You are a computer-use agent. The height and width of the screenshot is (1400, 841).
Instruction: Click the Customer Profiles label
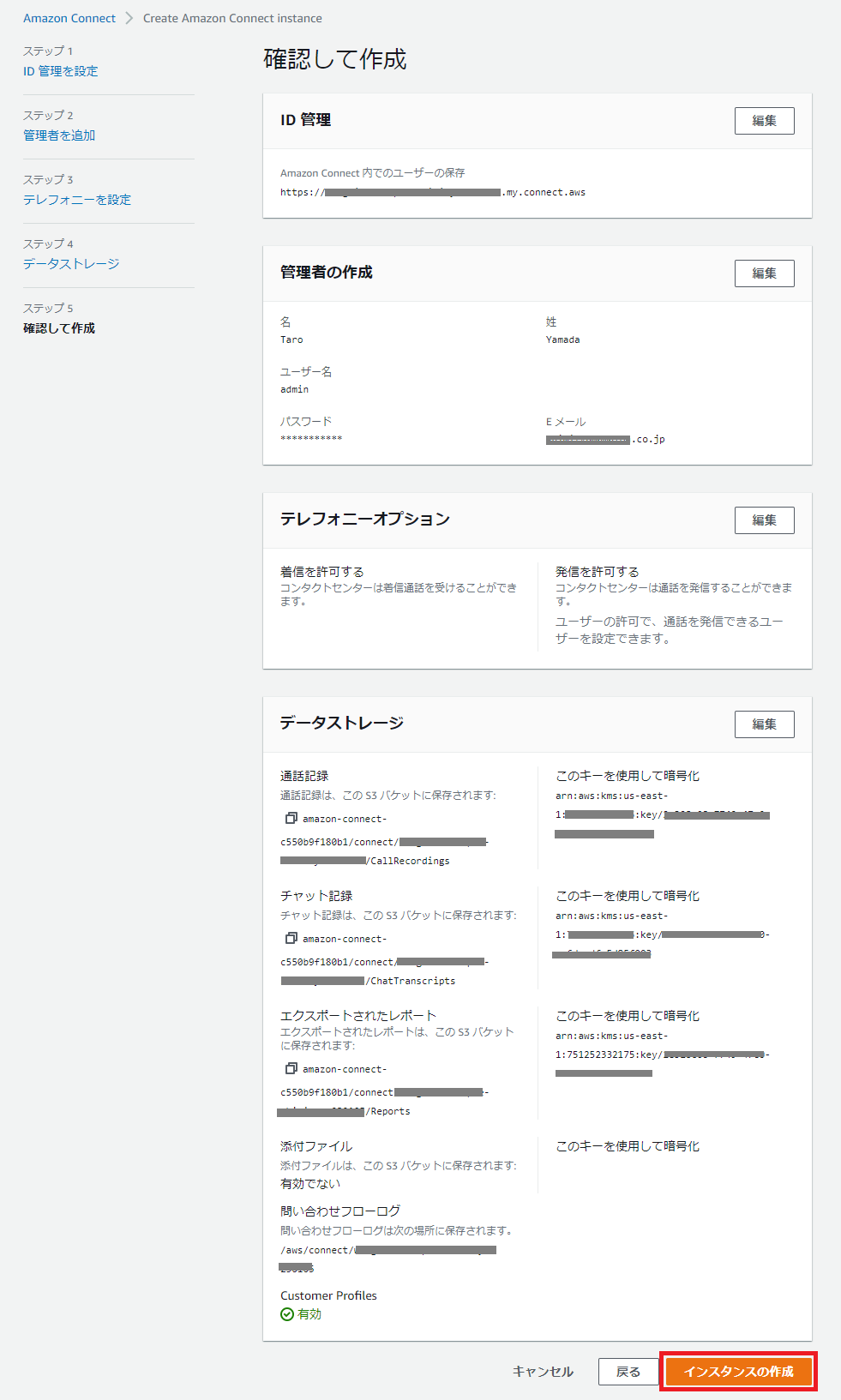pos(328,1295)
